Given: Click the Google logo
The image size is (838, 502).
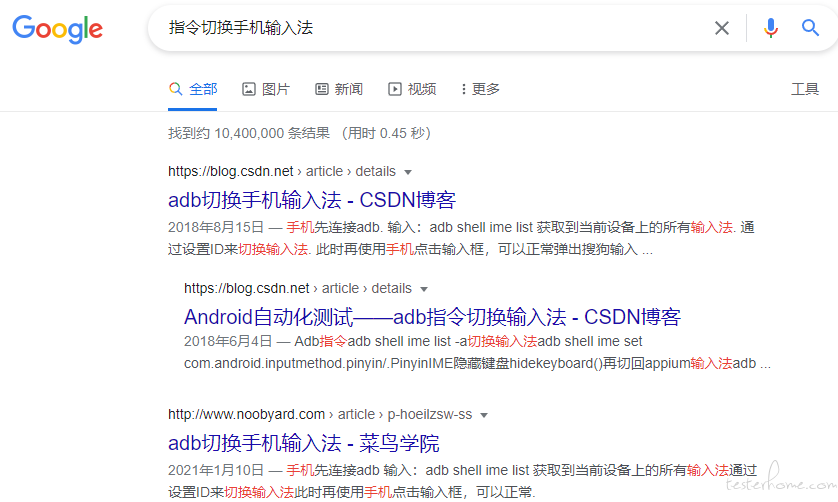Looking at the screenshot, I should (x=58, y=29).
